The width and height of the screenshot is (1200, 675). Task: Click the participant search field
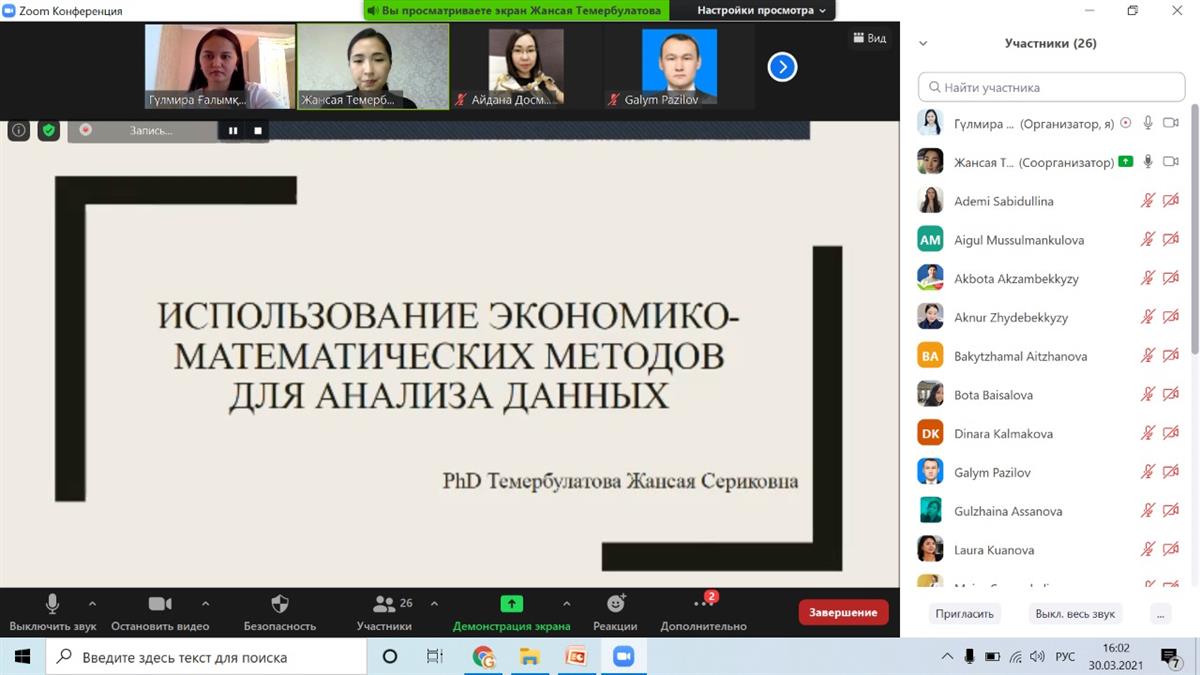pyautogui.click(x=1050, y=87)
